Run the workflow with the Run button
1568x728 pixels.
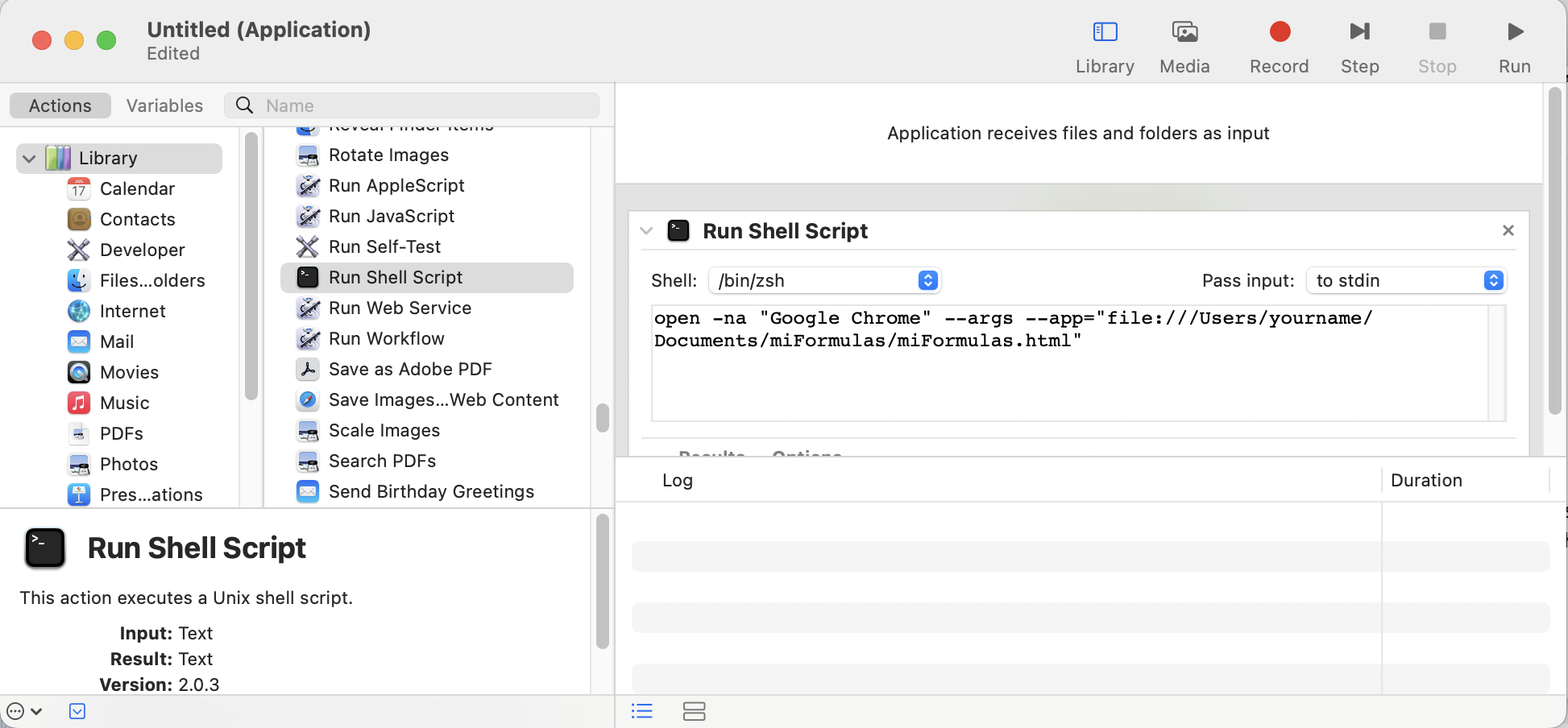click(x=1515, y=47)
